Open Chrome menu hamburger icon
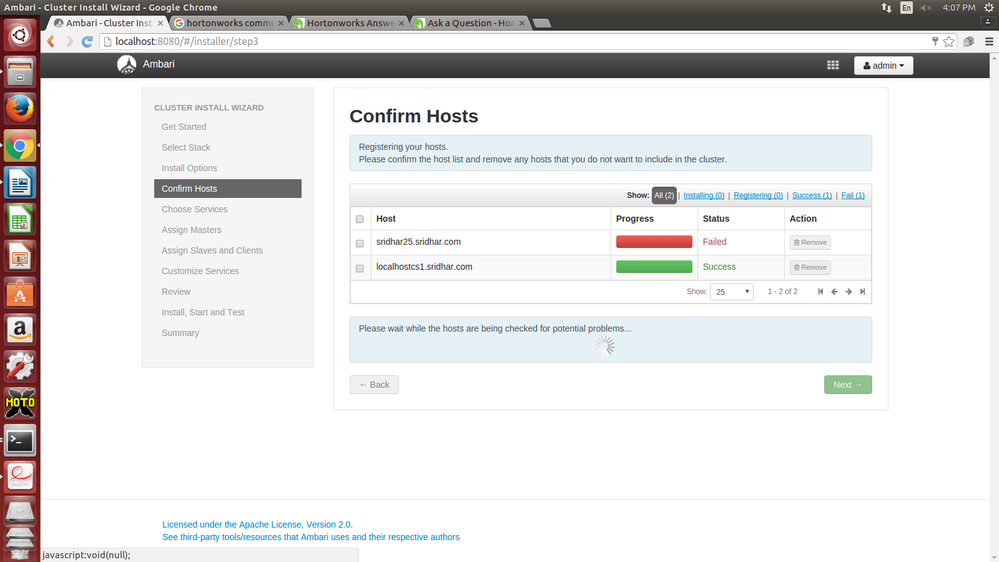 point(989,41)
